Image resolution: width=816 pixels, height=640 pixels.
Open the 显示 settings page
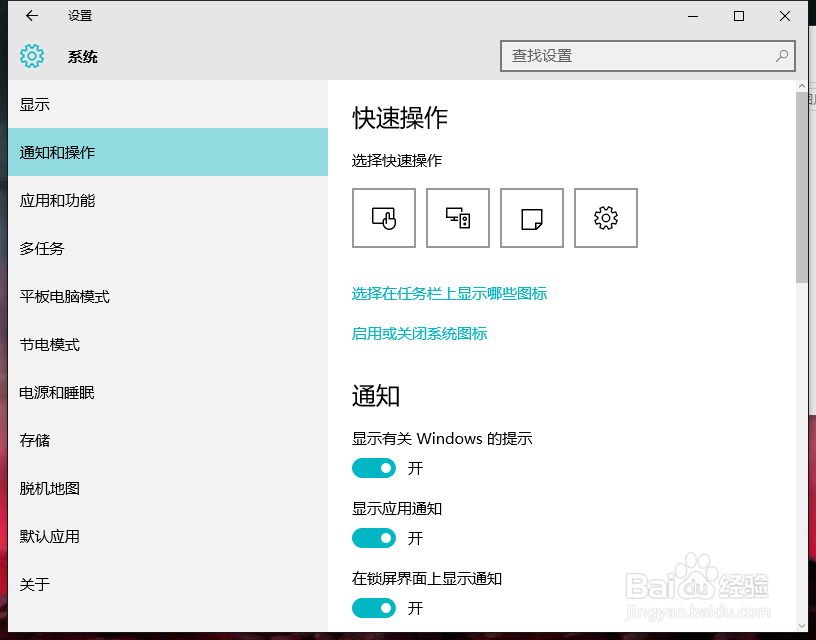168,105
